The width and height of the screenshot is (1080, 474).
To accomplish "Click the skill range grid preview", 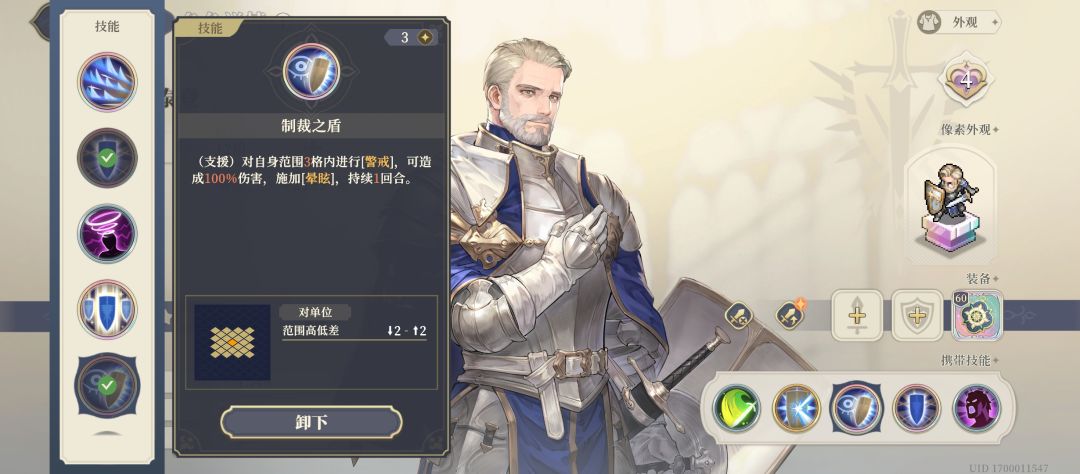I will pos(232,342).
